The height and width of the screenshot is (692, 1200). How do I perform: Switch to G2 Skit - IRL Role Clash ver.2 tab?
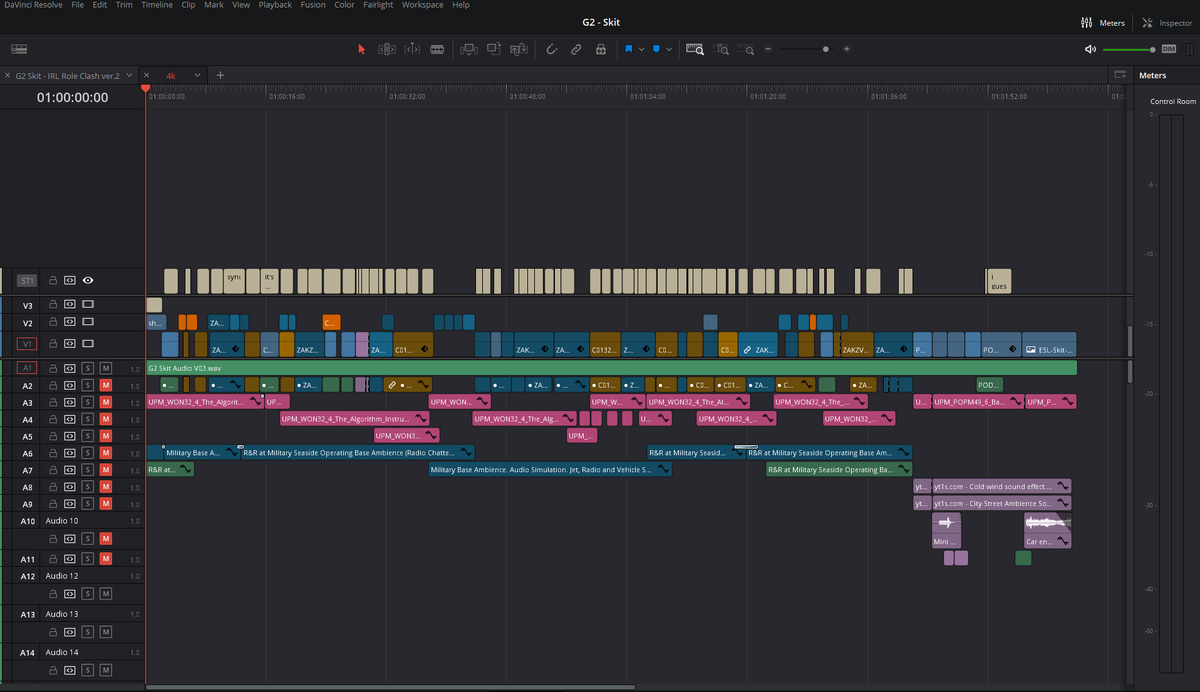(66, 75)
